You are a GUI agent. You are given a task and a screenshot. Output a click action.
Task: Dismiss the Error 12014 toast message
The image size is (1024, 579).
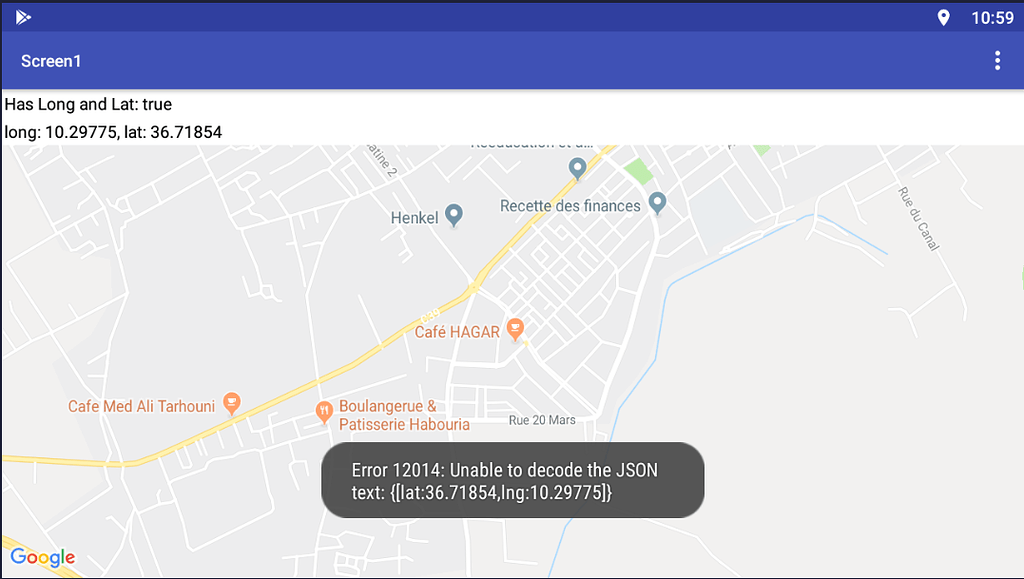click(x=512, y=480)
